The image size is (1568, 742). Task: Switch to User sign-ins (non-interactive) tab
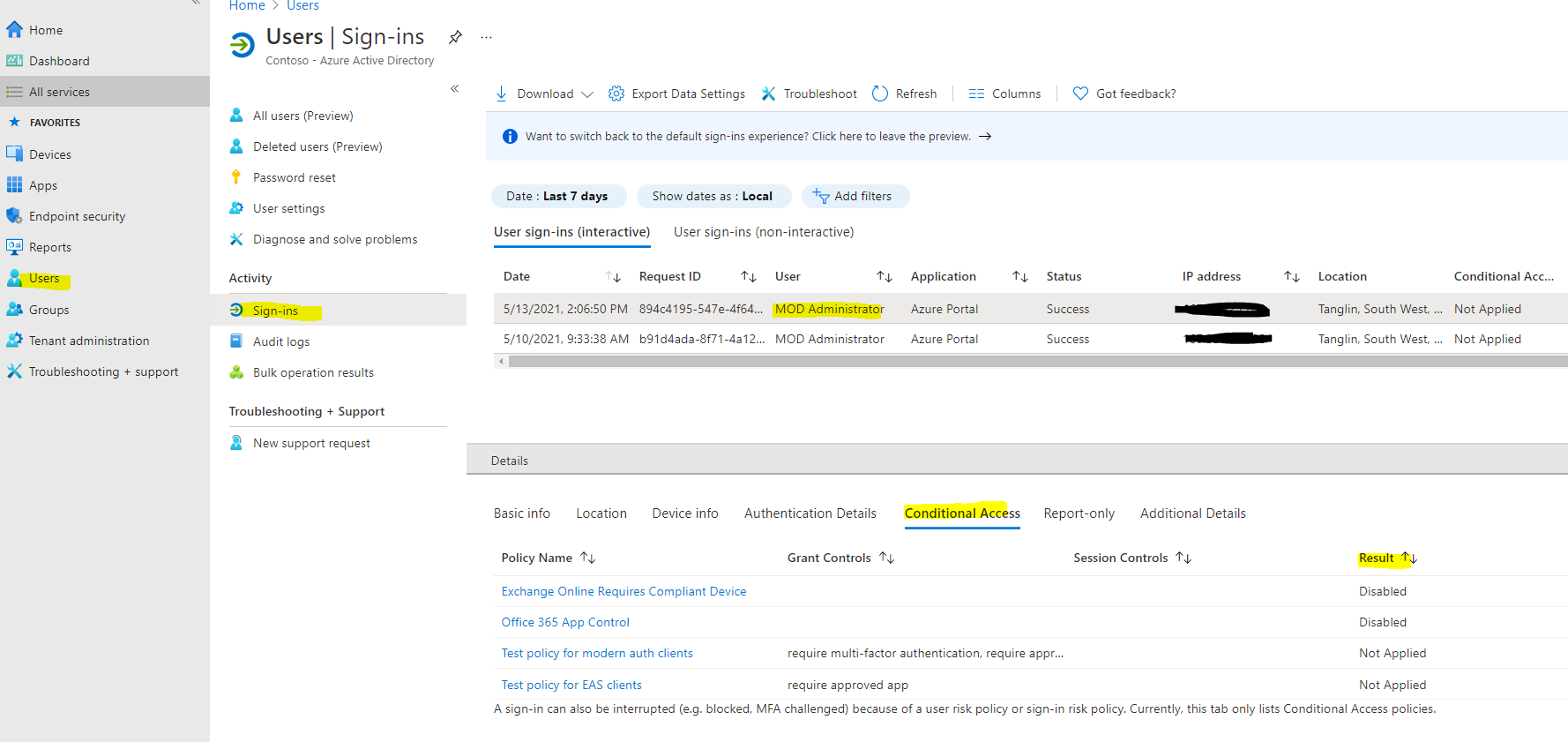pos(764,232)
